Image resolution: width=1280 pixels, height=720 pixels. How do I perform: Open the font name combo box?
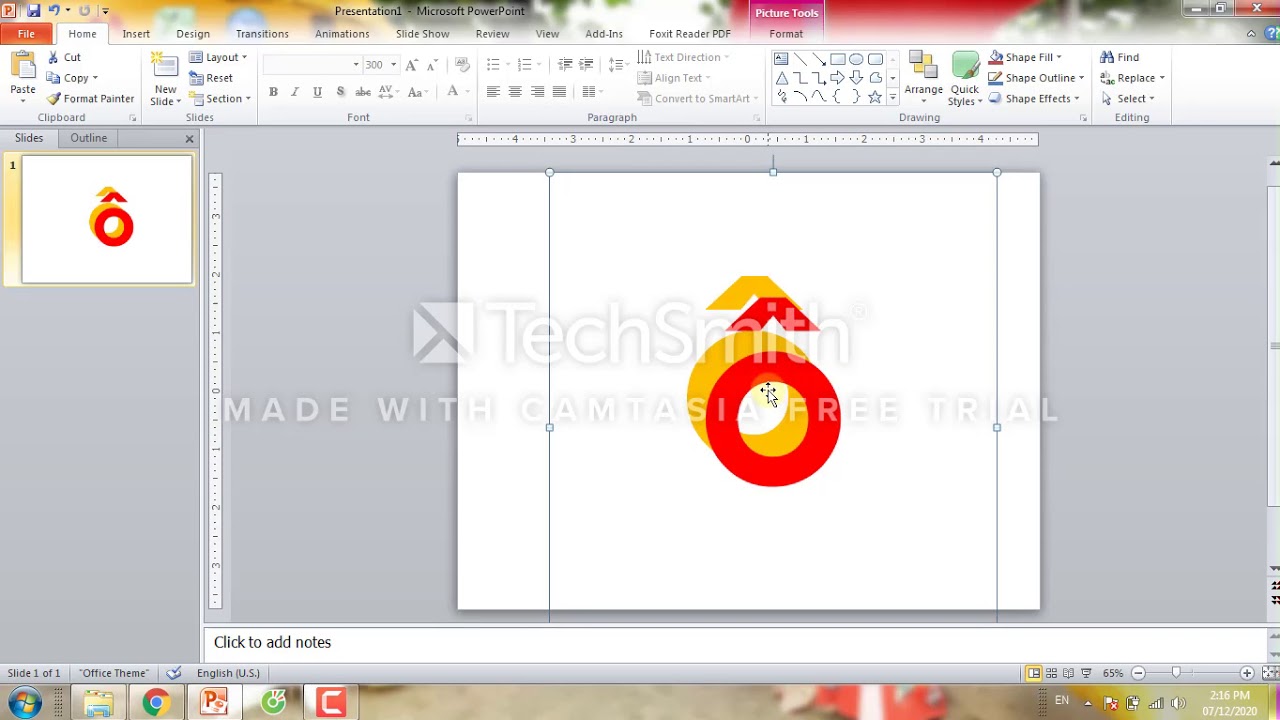(x=311, y=65)
